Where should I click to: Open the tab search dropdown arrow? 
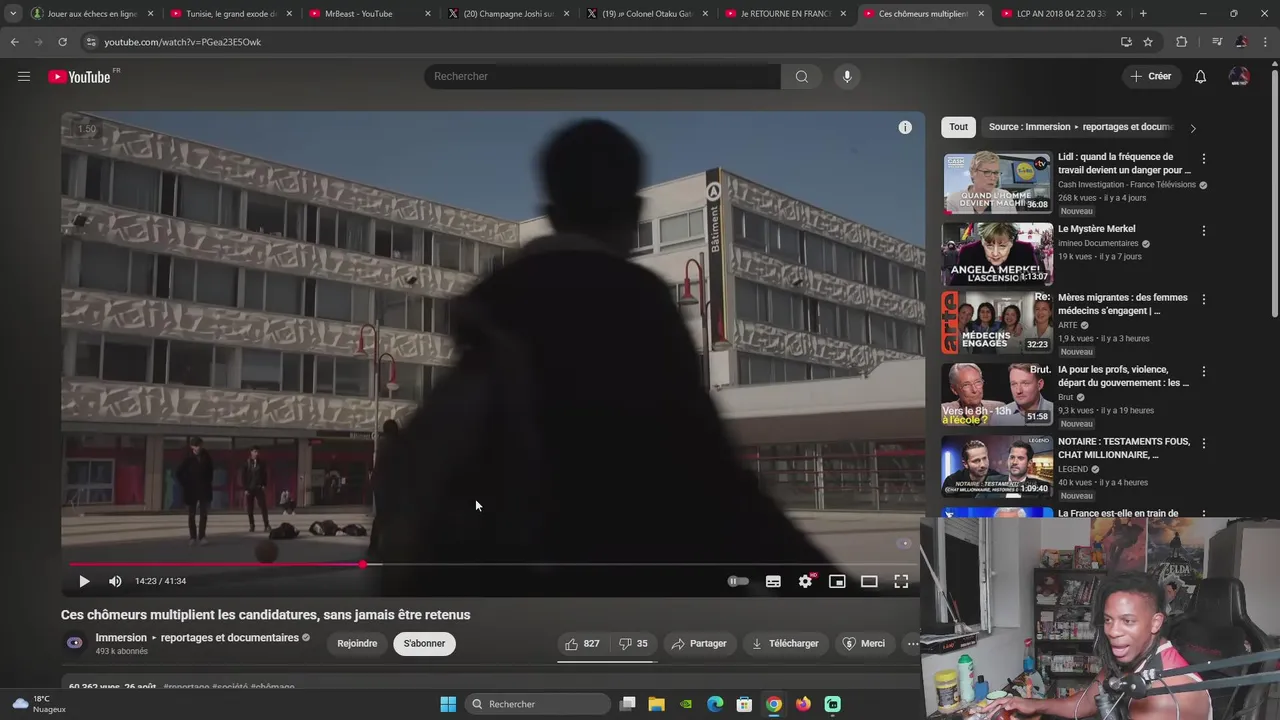point(12,14)
